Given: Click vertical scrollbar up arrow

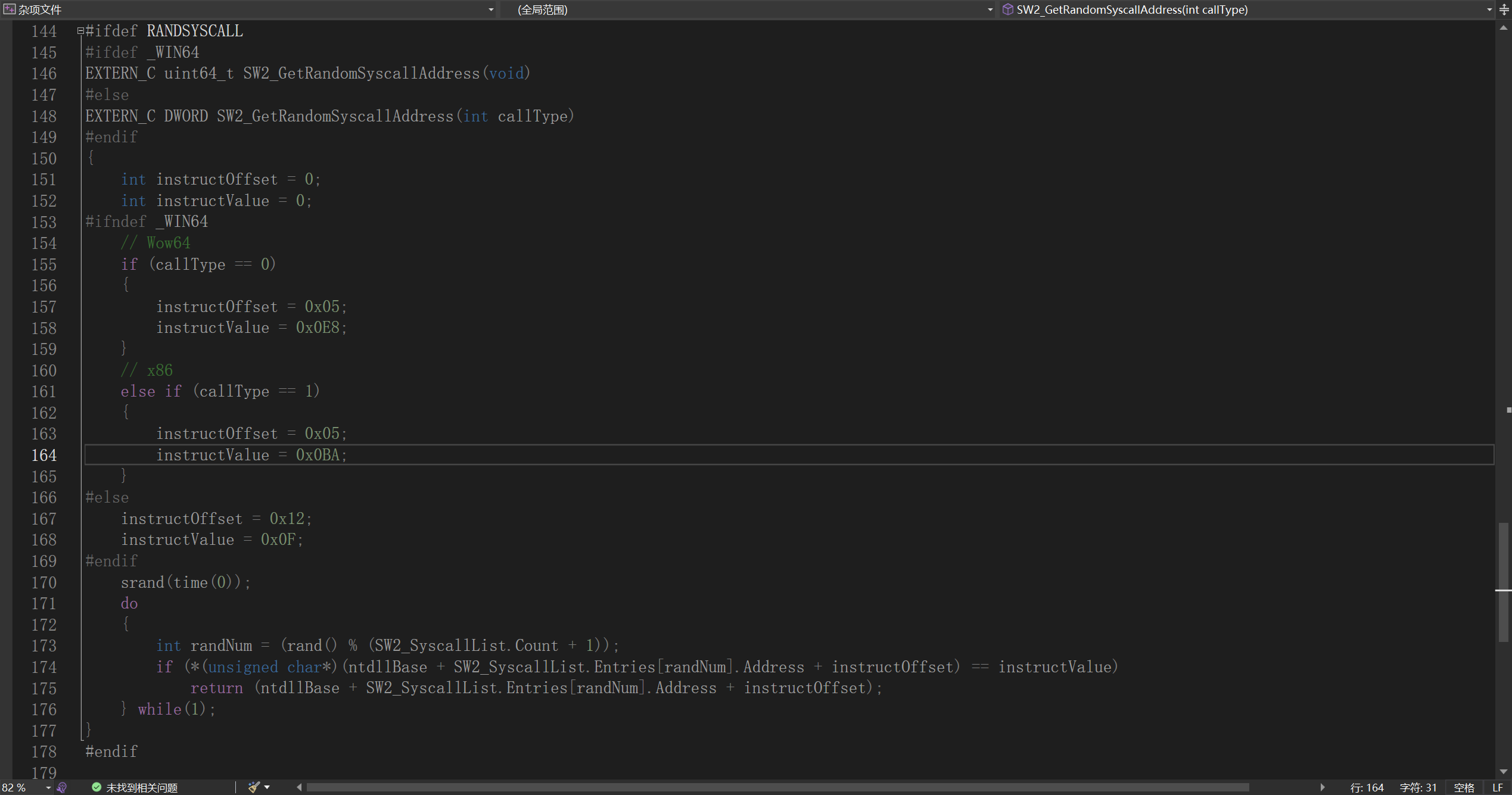Looking at the screenshot, I should tap(1504, 27).
